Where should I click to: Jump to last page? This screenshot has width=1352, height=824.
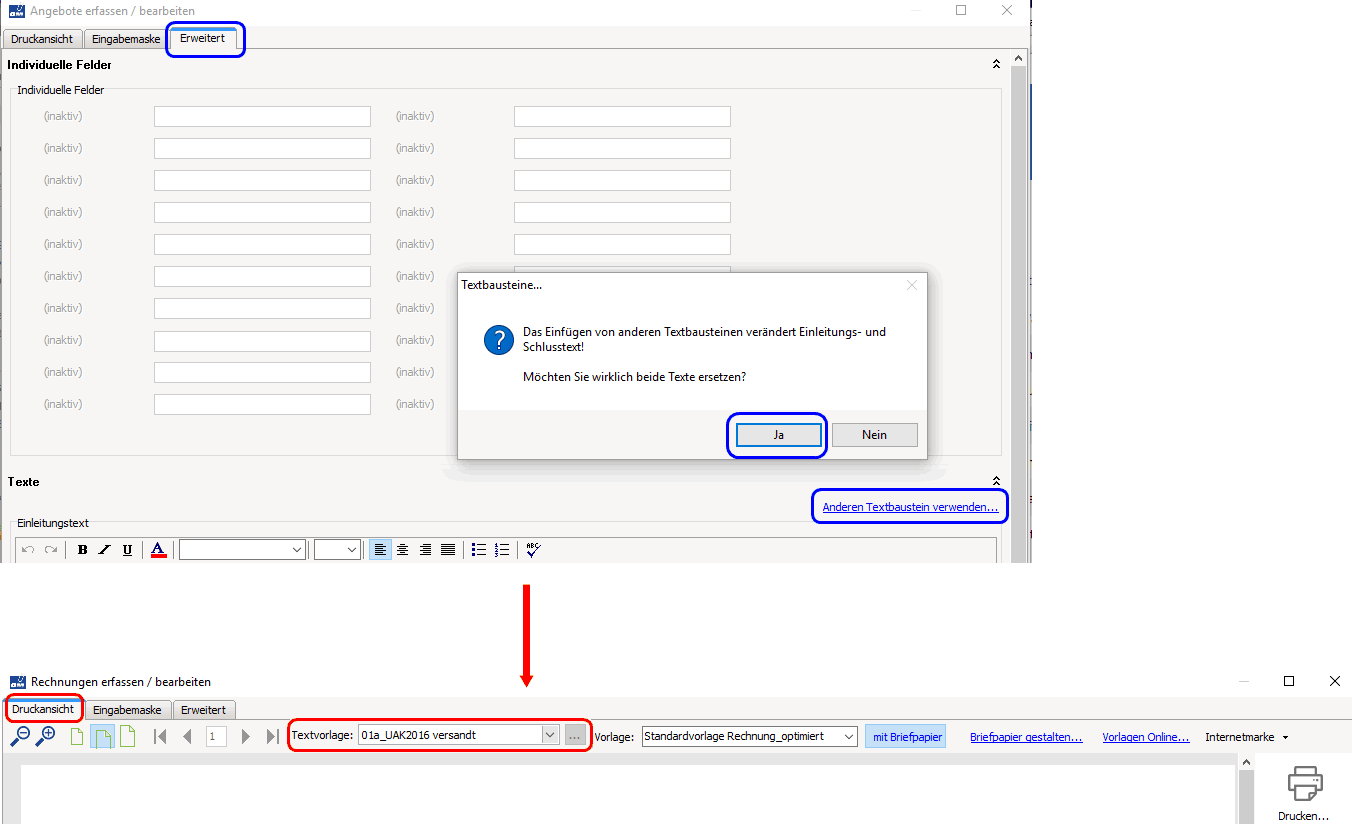click(273, 736)
